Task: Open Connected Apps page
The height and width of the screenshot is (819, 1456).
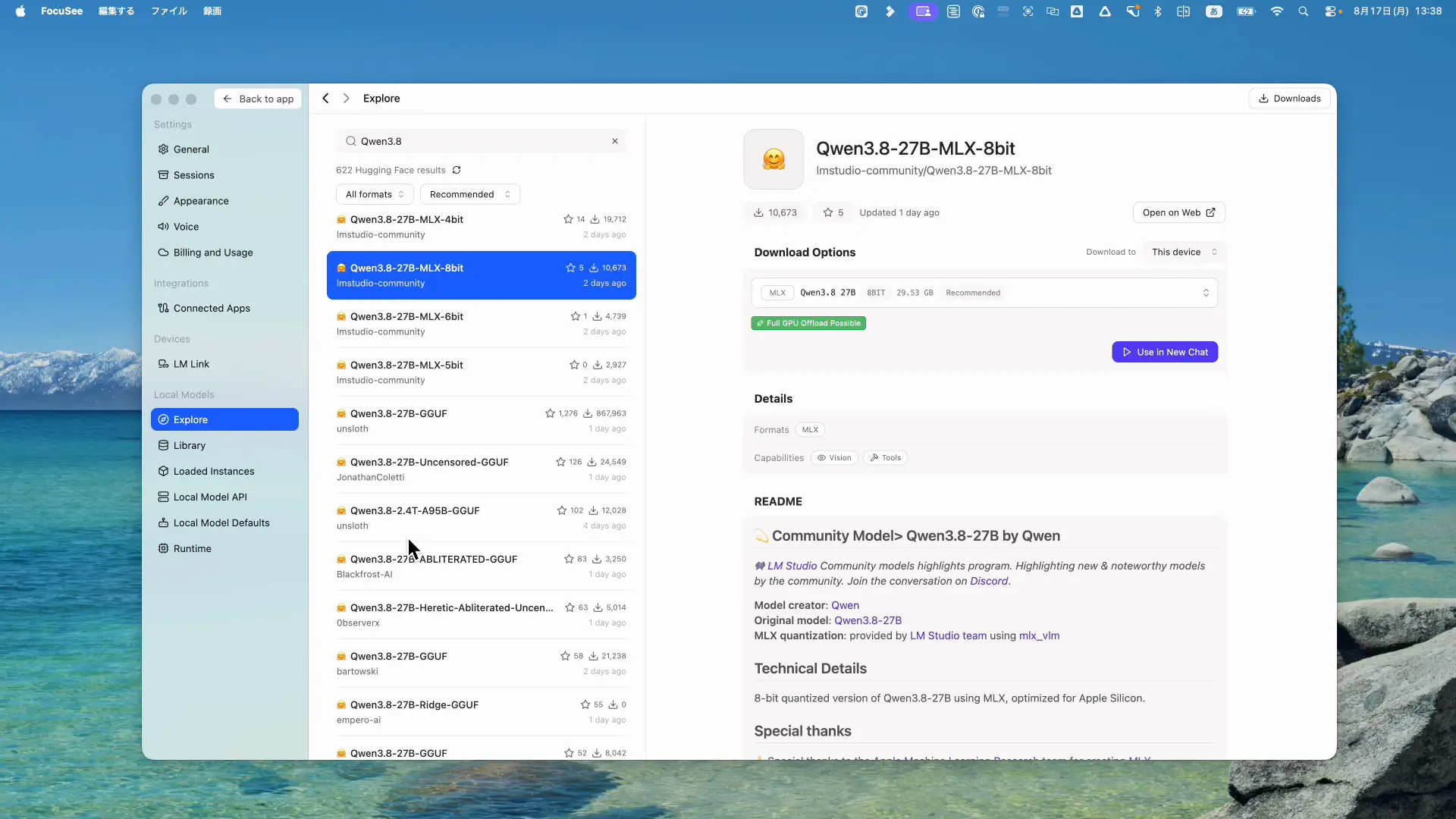Action: click(x=224, y=308)
